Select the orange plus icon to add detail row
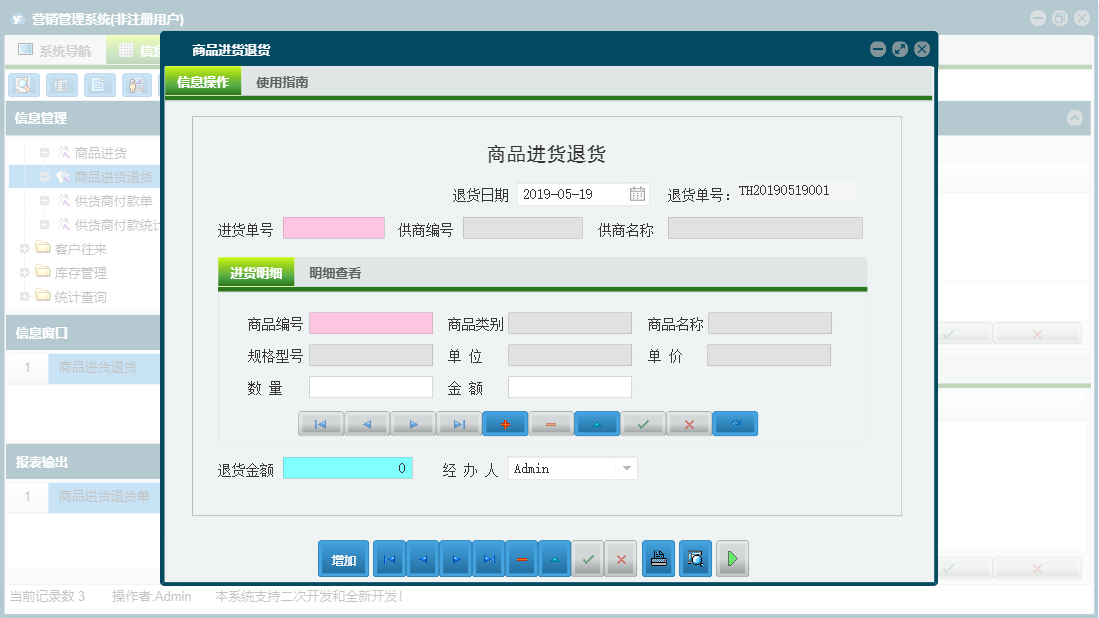 (x=505, y=423)
